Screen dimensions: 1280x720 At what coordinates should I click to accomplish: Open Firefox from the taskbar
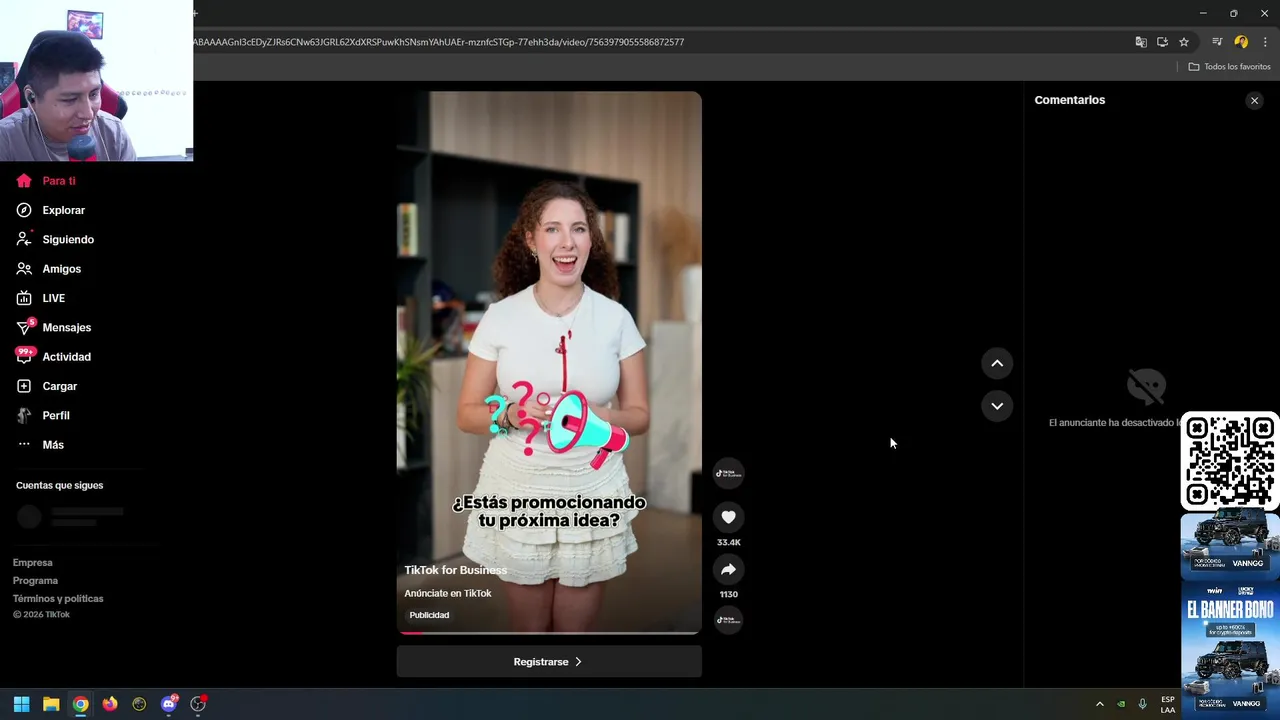coord(110,704)
